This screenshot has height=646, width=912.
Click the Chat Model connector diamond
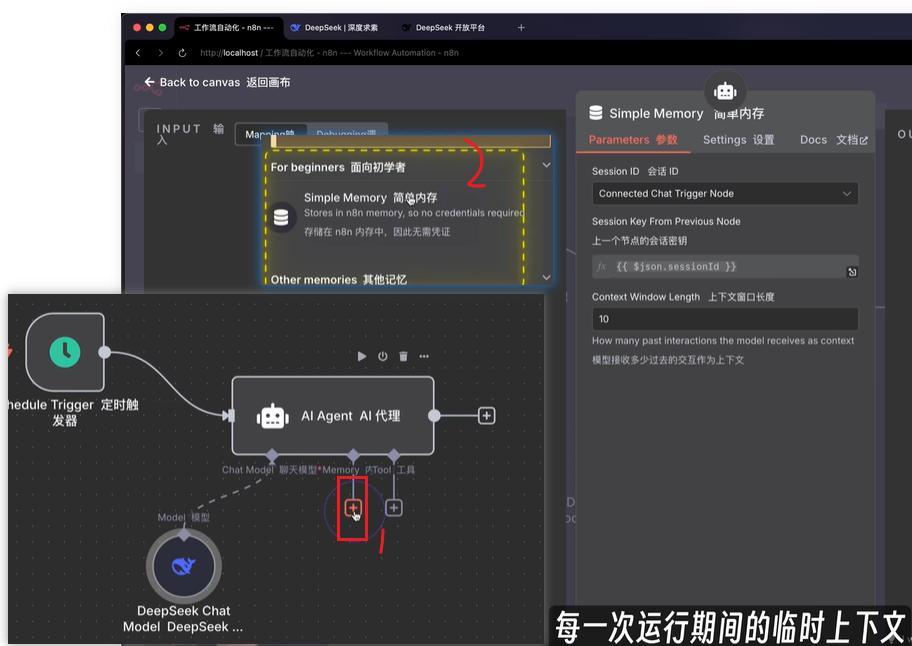[272, 455]
